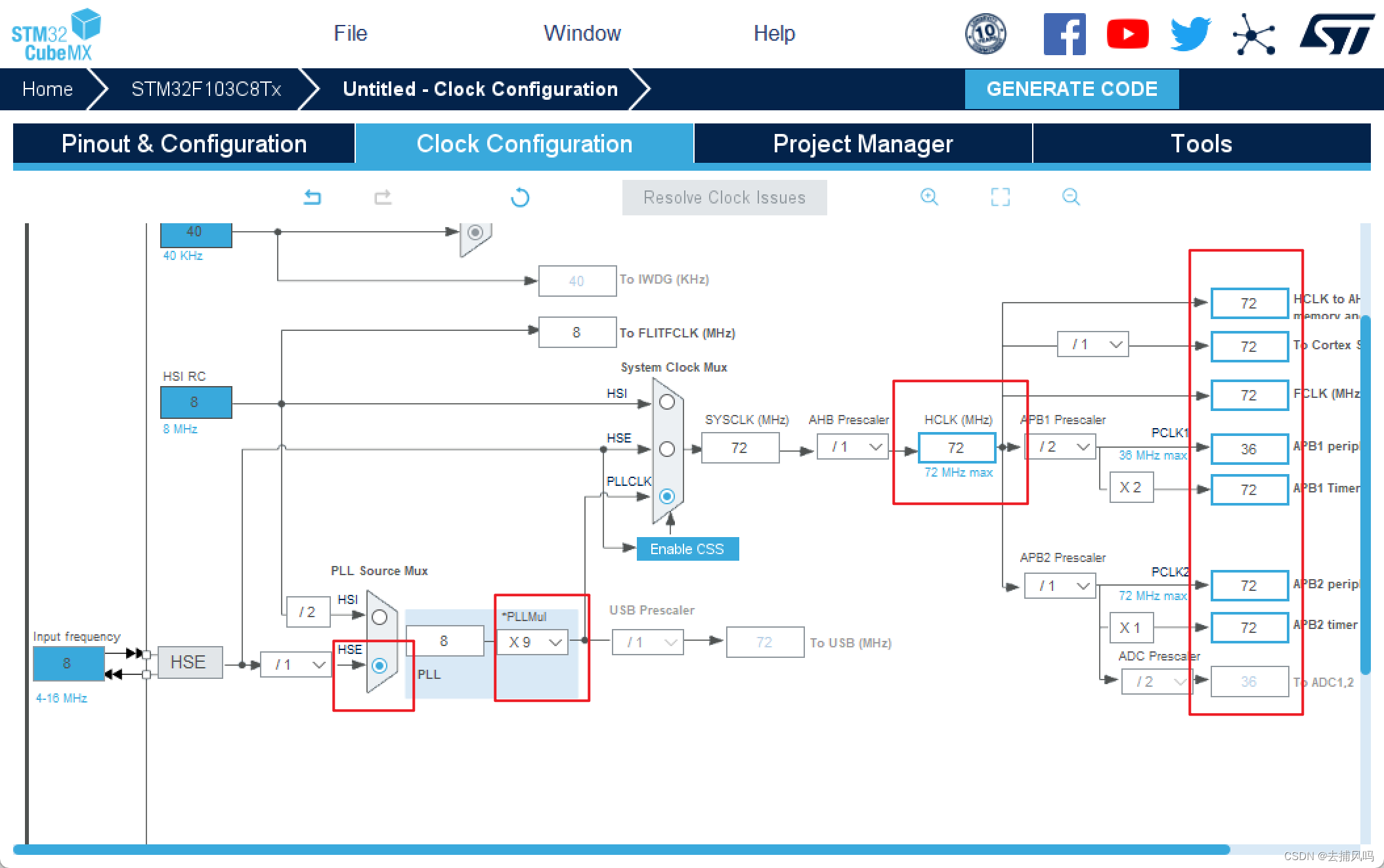Open the Twitter bird icon link
The height and width of the screenshot is (868, 1384).
tap(1190, 34)
